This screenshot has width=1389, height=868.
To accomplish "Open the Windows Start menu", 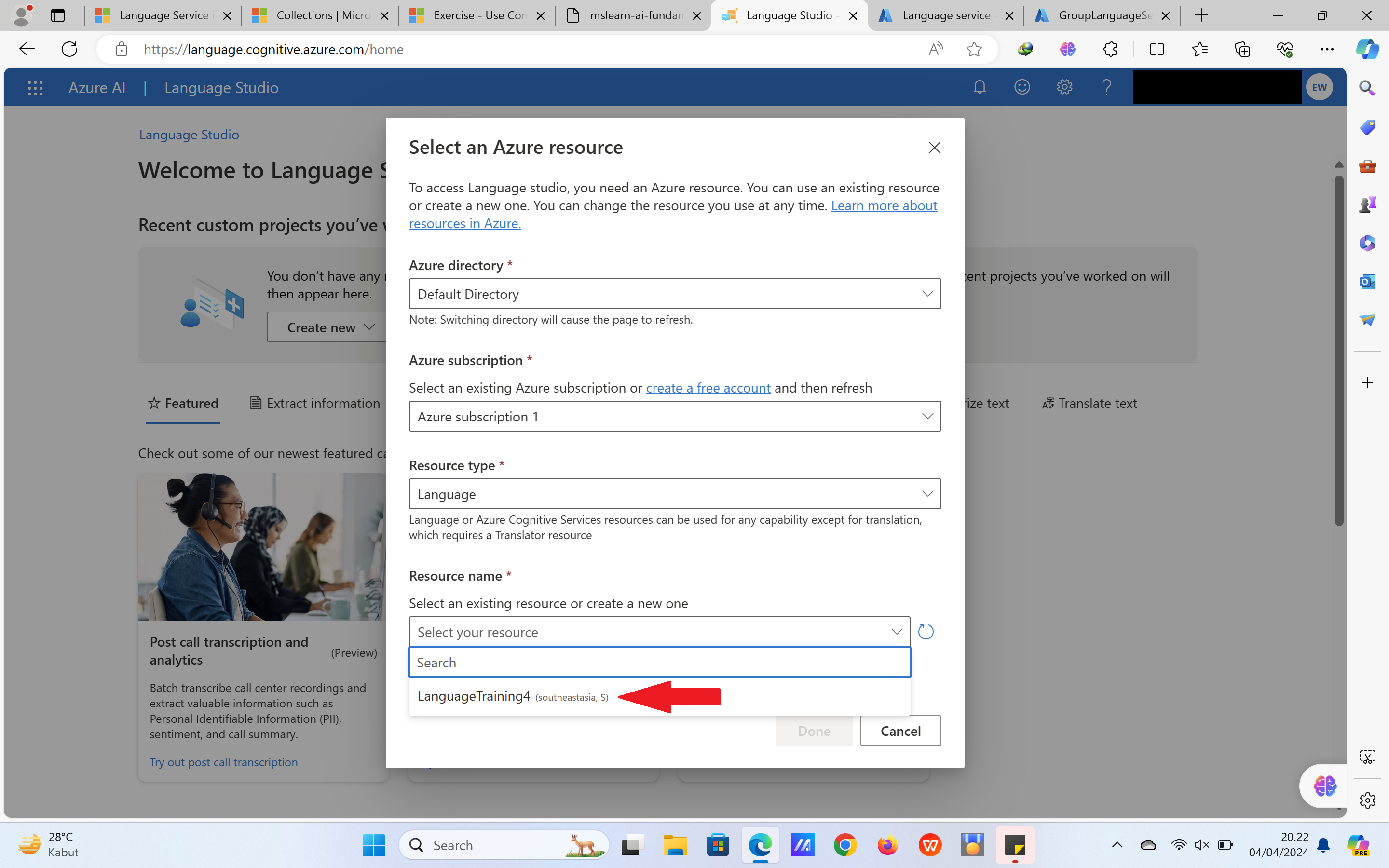I will (374, 845).
